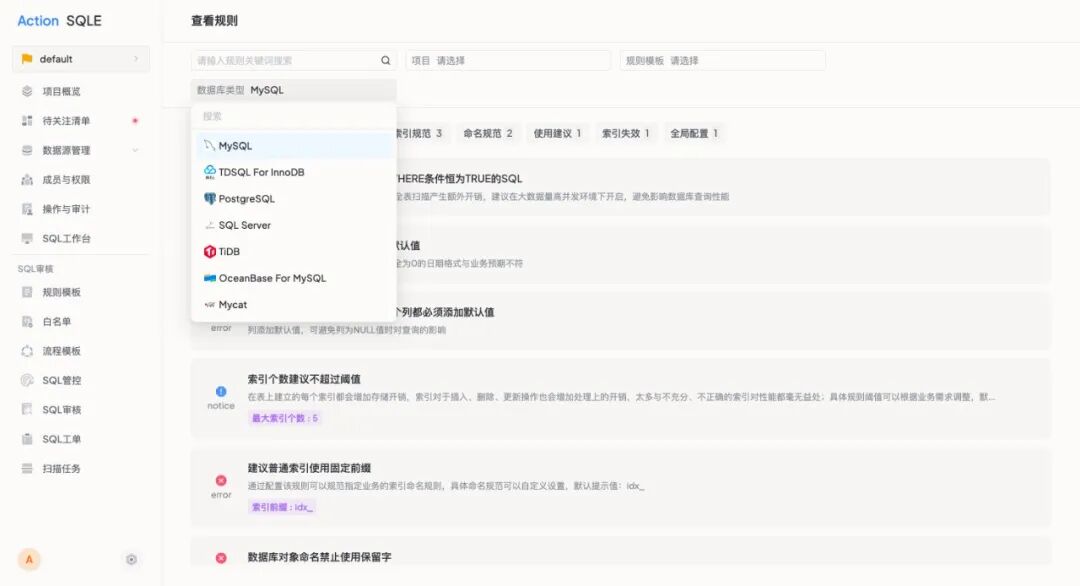The image size is (1080, 586).
Task: Click the 操作与审计 sidebar icon
Action: point(27,209)
